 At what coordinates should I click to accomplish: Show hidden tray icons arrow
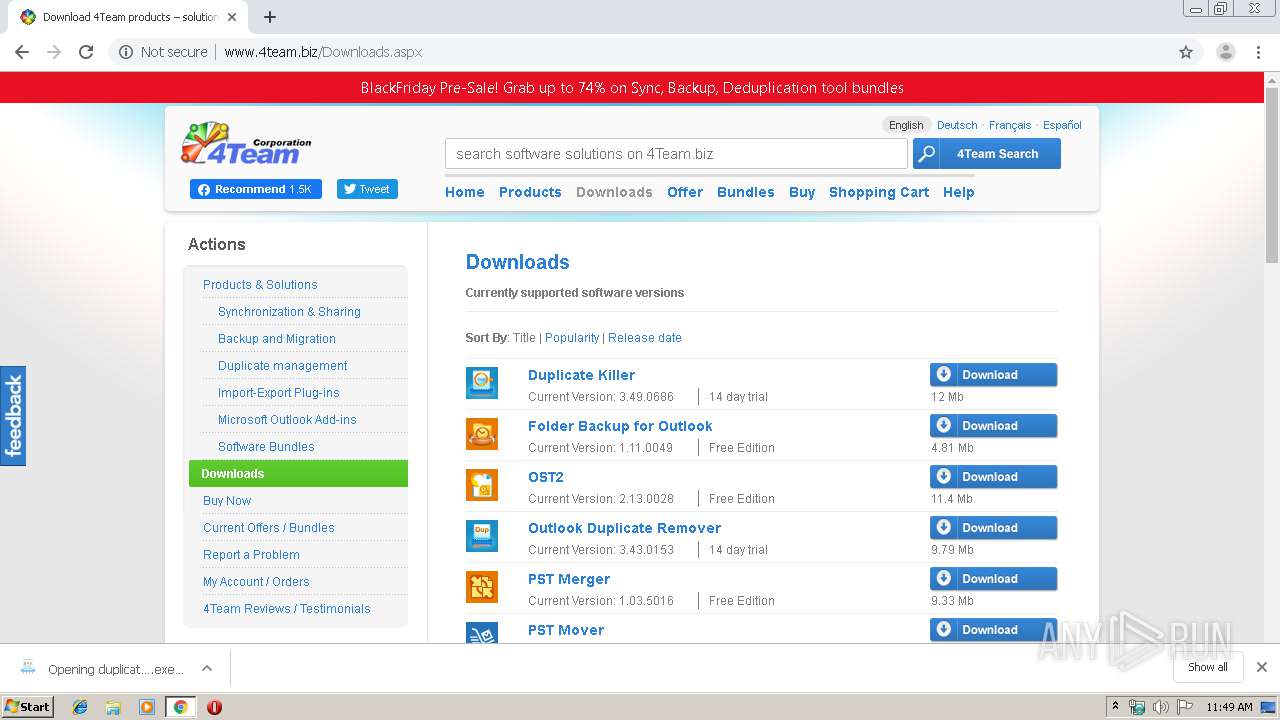1115,707
